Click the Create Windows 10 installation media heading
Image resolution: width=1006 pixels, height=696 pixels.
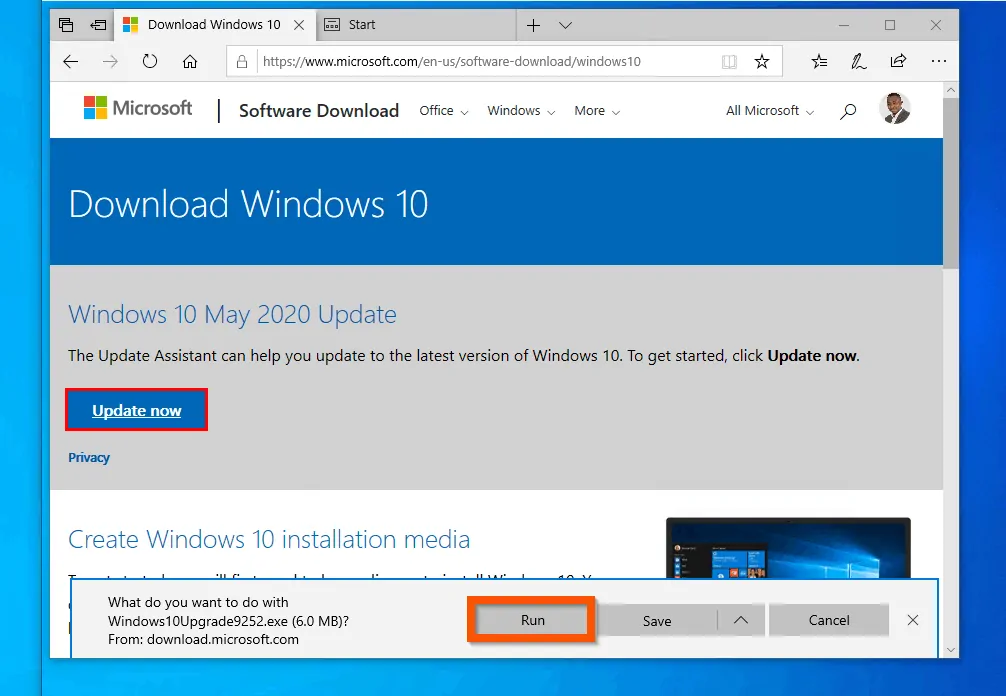click(269, 539)
